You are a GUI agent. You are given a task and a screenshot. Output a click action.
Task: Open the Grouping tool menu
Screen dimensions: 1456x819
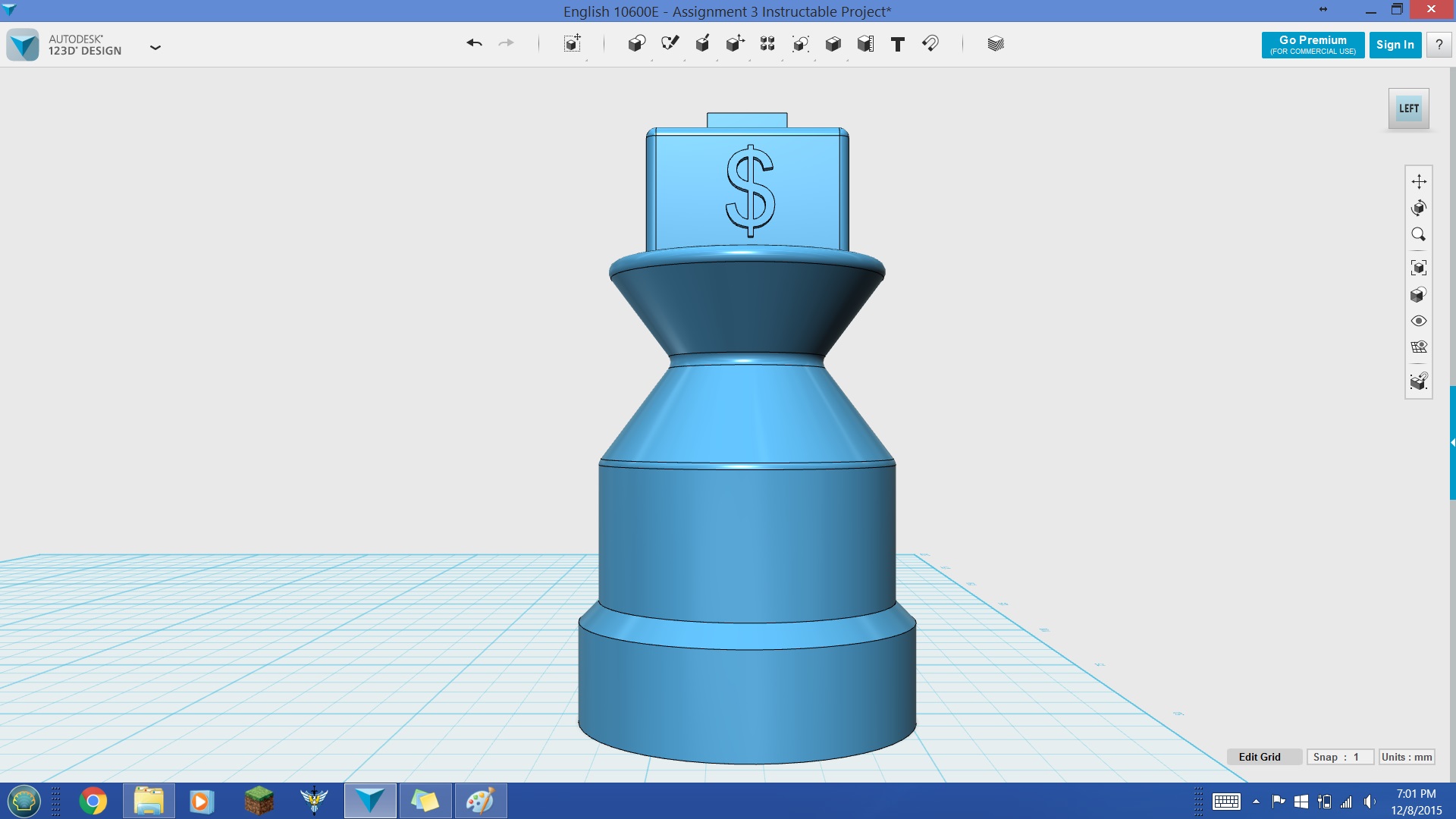(800, 43)
